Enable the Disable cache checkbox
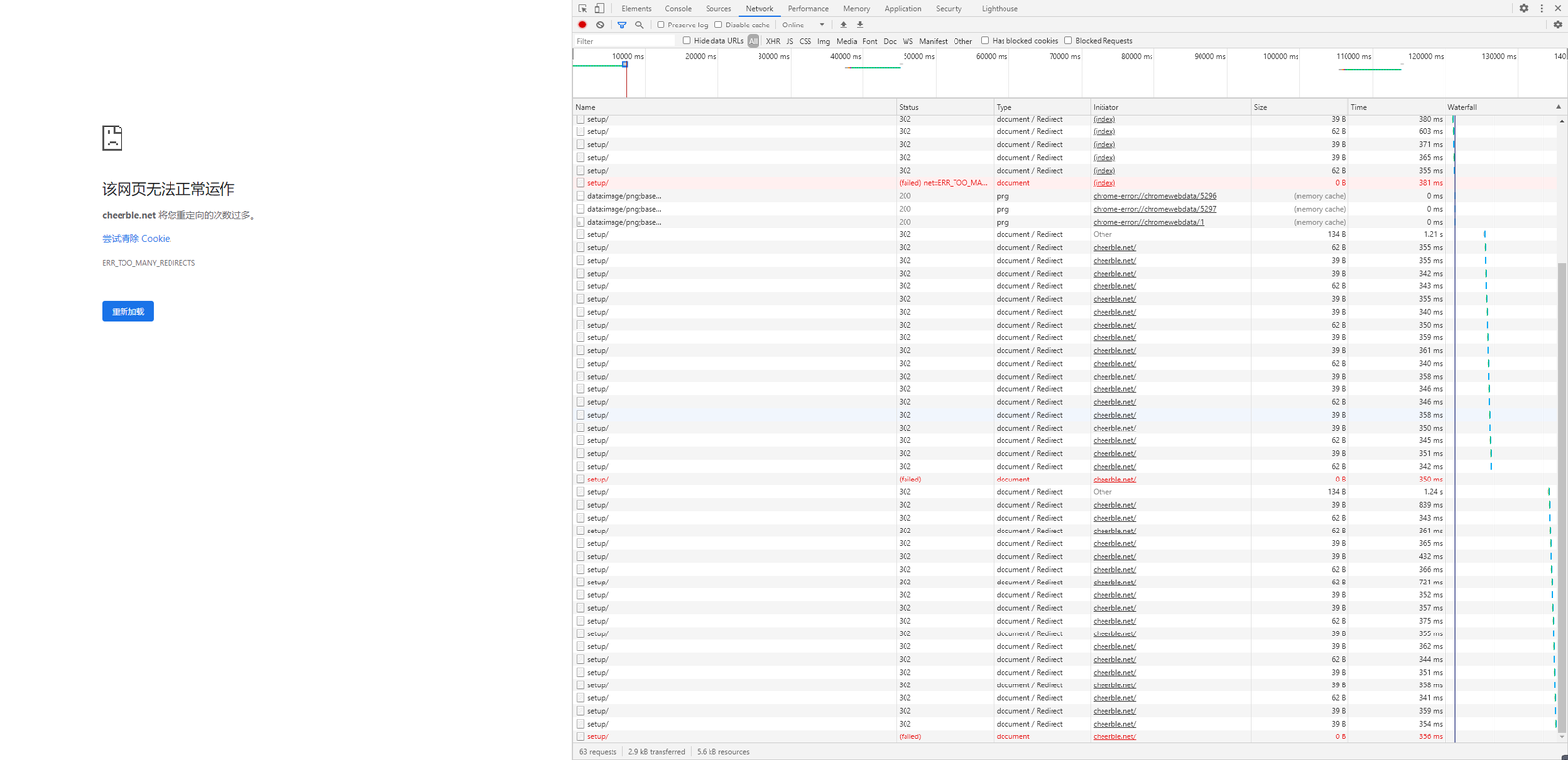The height and width of the screenshot is (760, 1568). (x=718, y=25)
